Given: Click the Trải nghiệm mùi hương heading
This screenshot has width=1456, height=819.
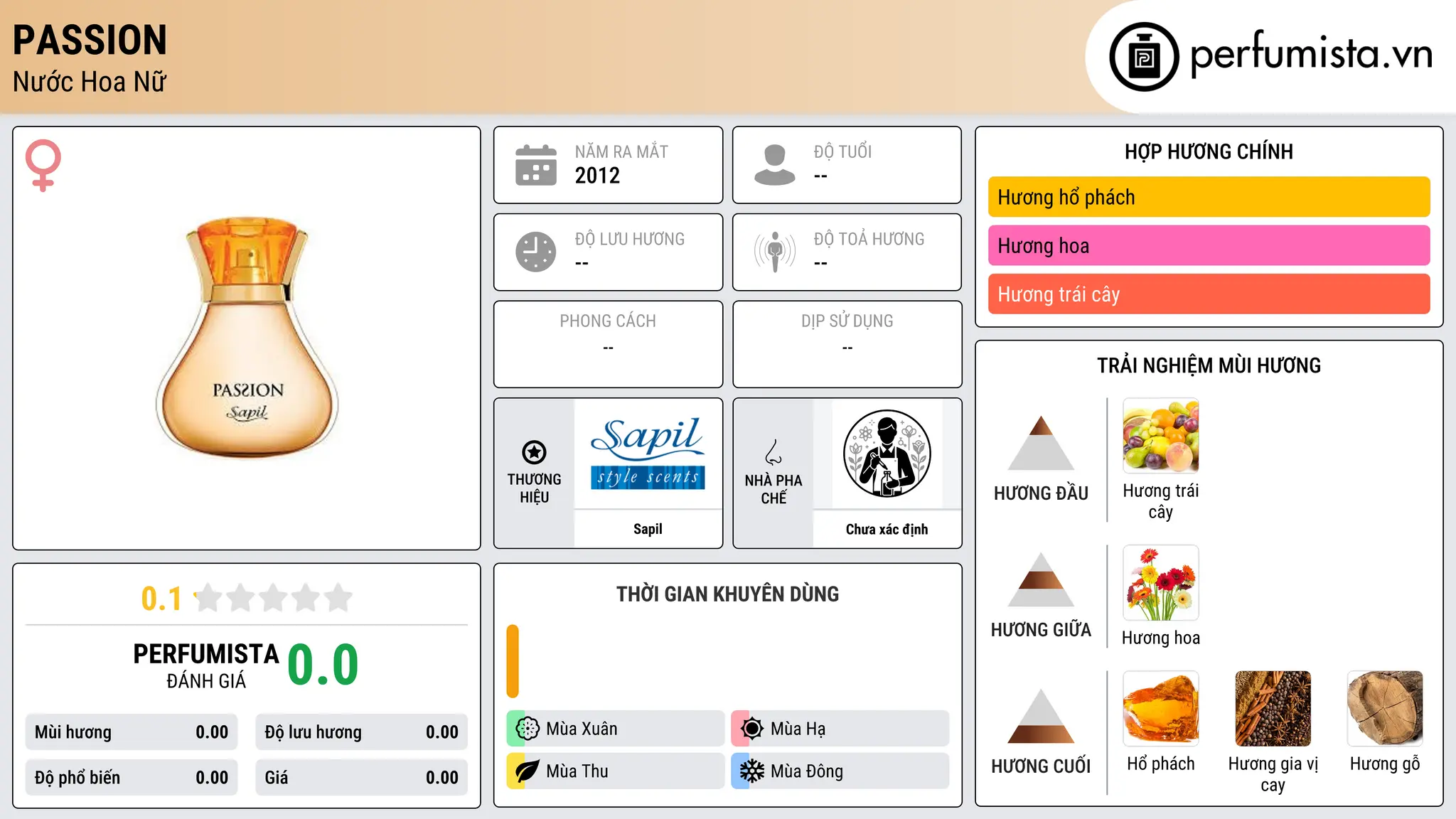Looking at the screenshot, I should (x=1209, y=365).
